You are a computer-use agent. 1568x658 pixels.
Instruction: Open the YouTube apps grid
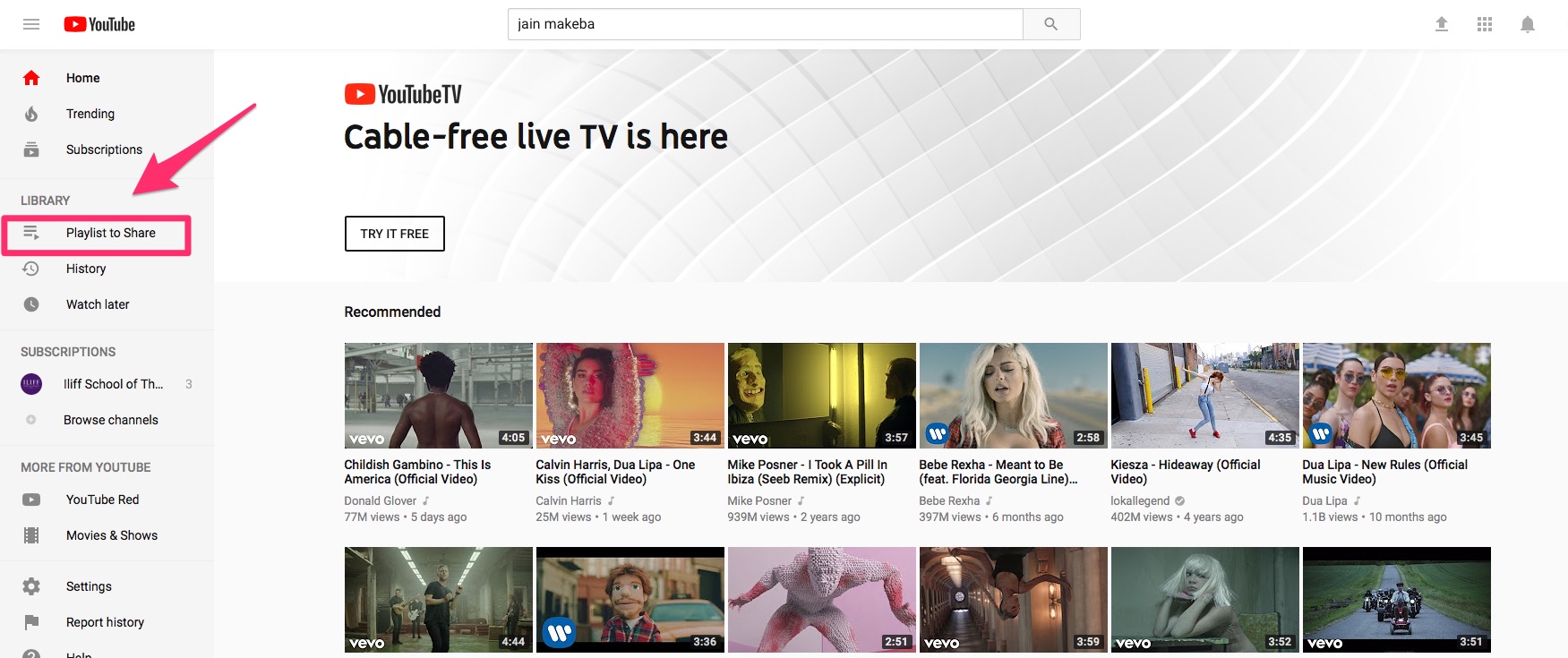pyautogui.click(x=1484, y=24)
